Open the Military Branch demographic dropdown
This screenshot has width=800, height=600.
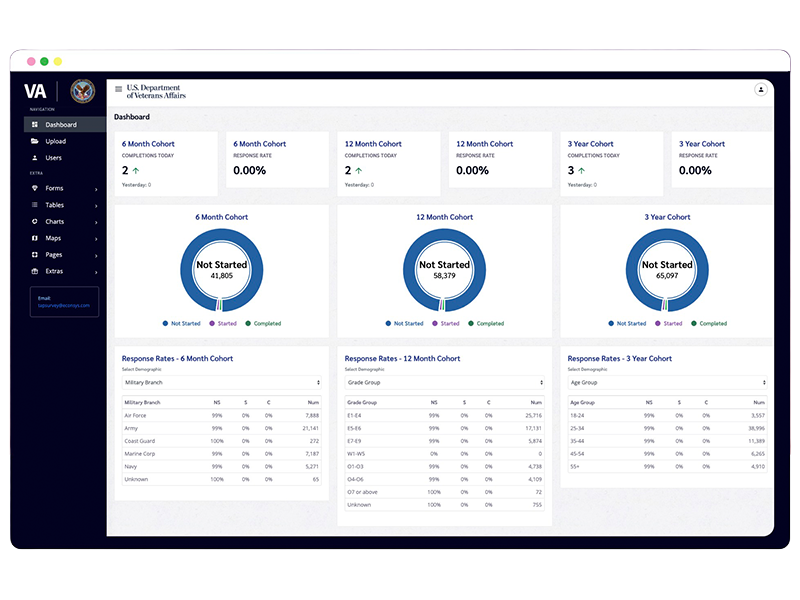click(222, 383)
